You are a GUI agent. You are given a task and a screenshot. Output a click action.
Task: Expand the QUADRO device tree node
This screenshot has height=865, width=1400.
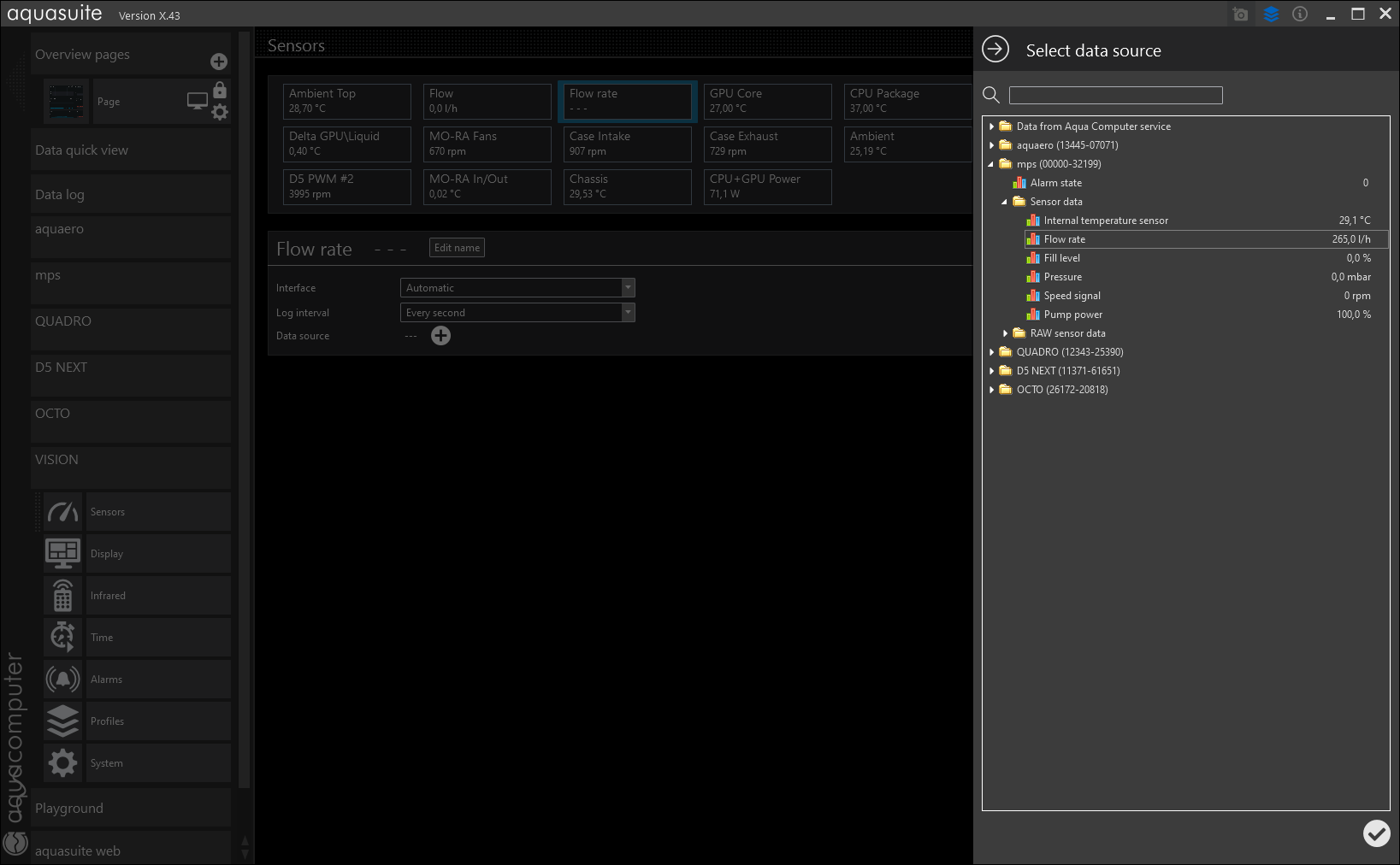(992, 352)
